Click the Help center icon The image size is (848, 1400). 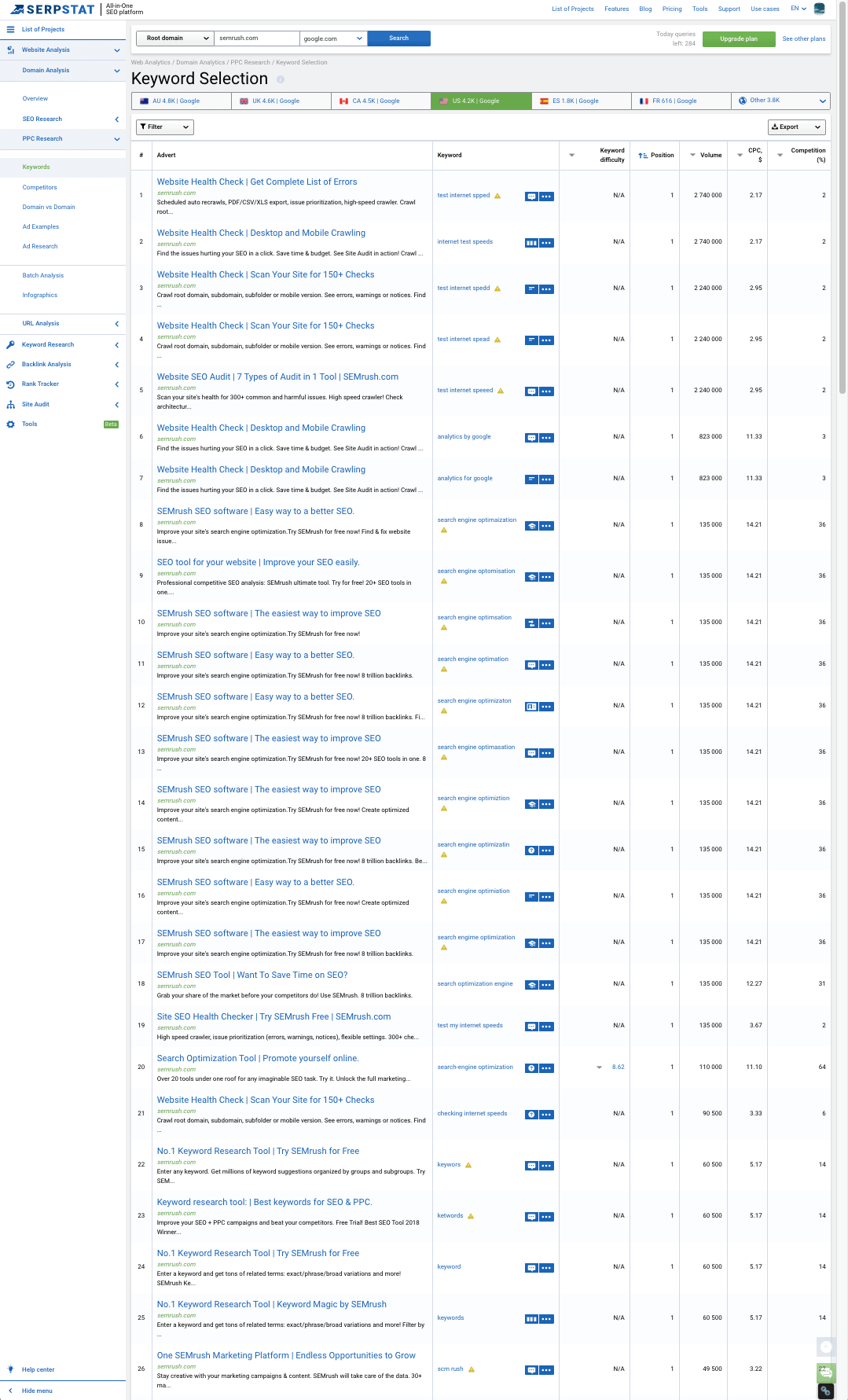click(10, 1369)
